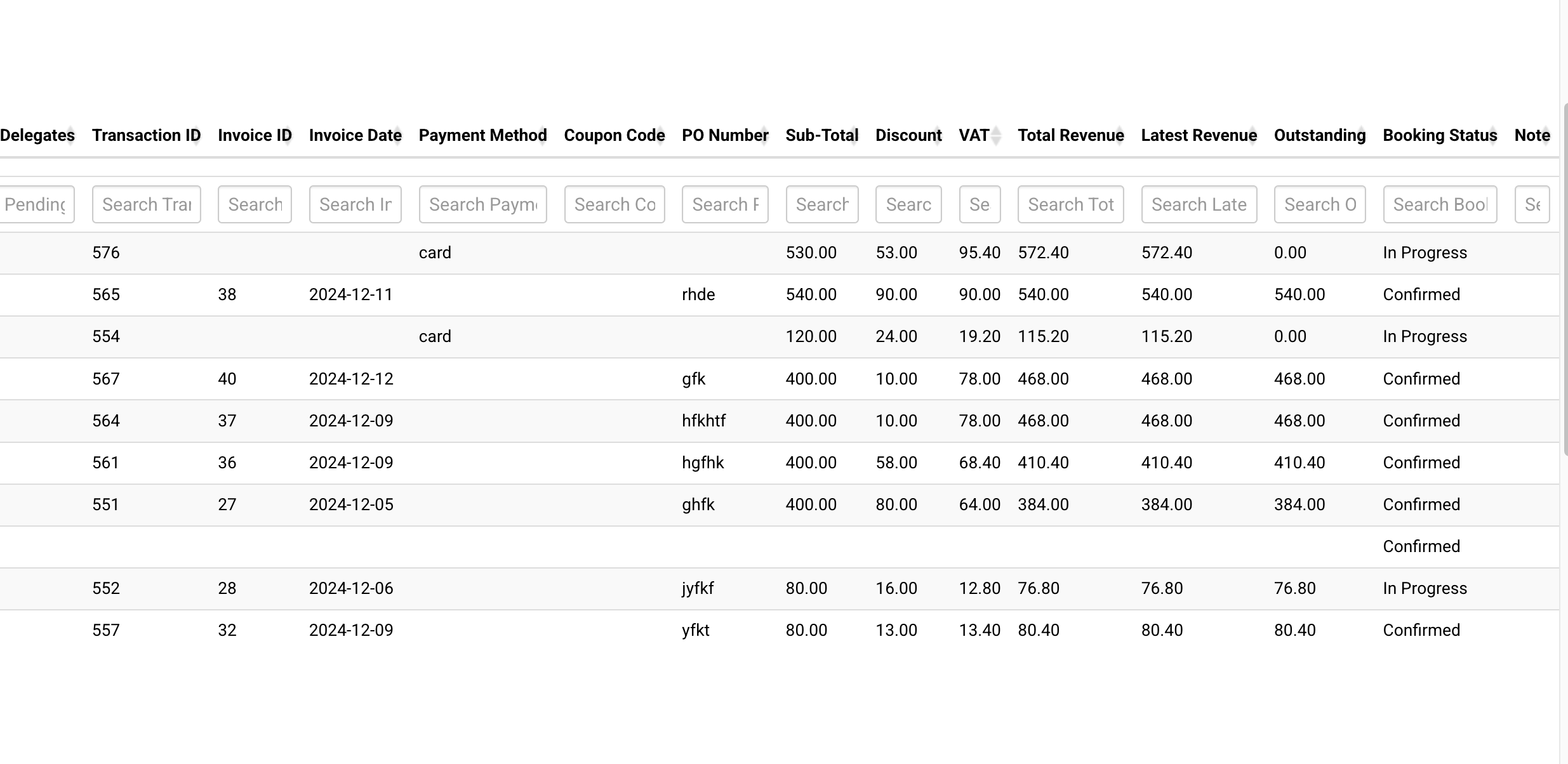Focus the Search Booking Status filter box

1440,204
